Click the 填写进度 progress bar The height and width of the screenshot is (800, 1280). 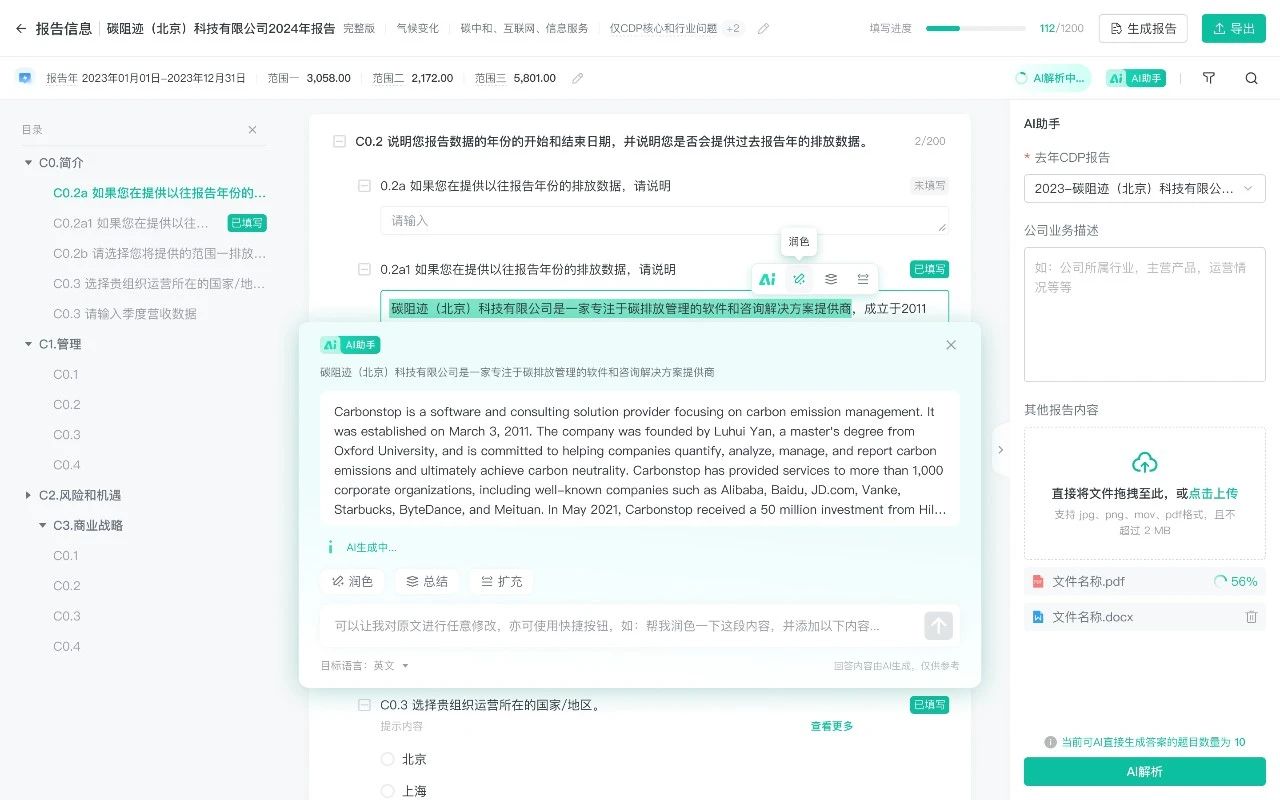tap(976, 29)
